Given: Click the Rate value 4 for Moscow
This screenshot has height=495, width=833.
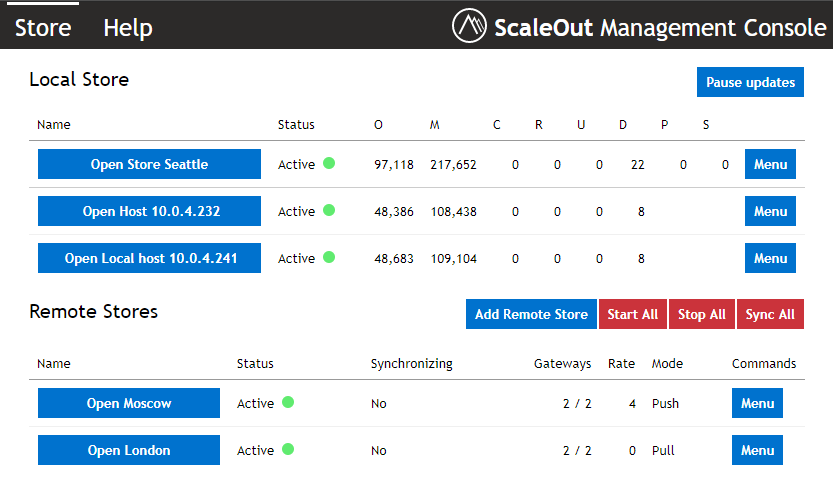Looking at the screenshot, I should [x=632, y=404].
